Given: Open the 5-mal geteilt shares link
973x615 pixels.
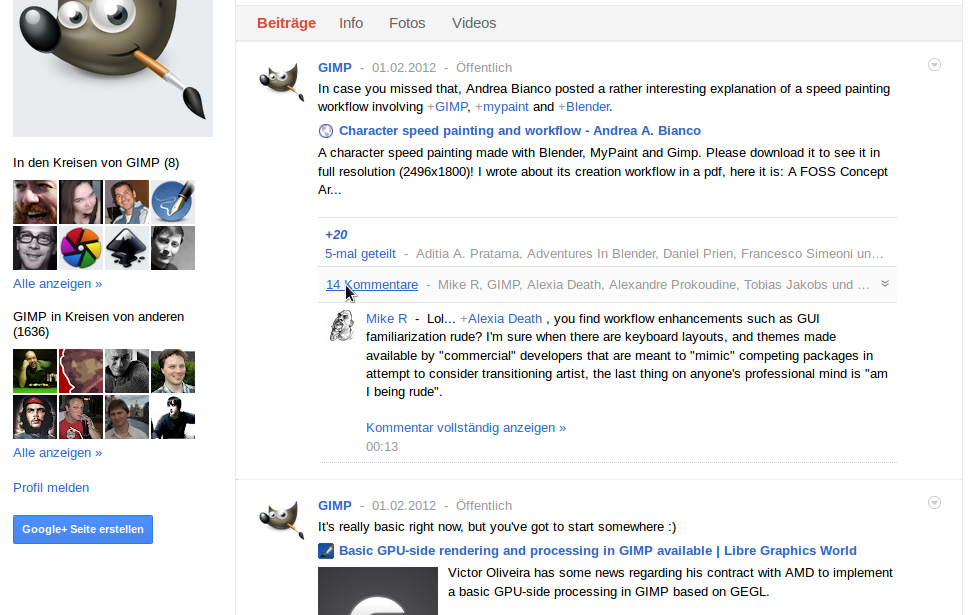Looking at the screenshot, I should coord(360,254).
